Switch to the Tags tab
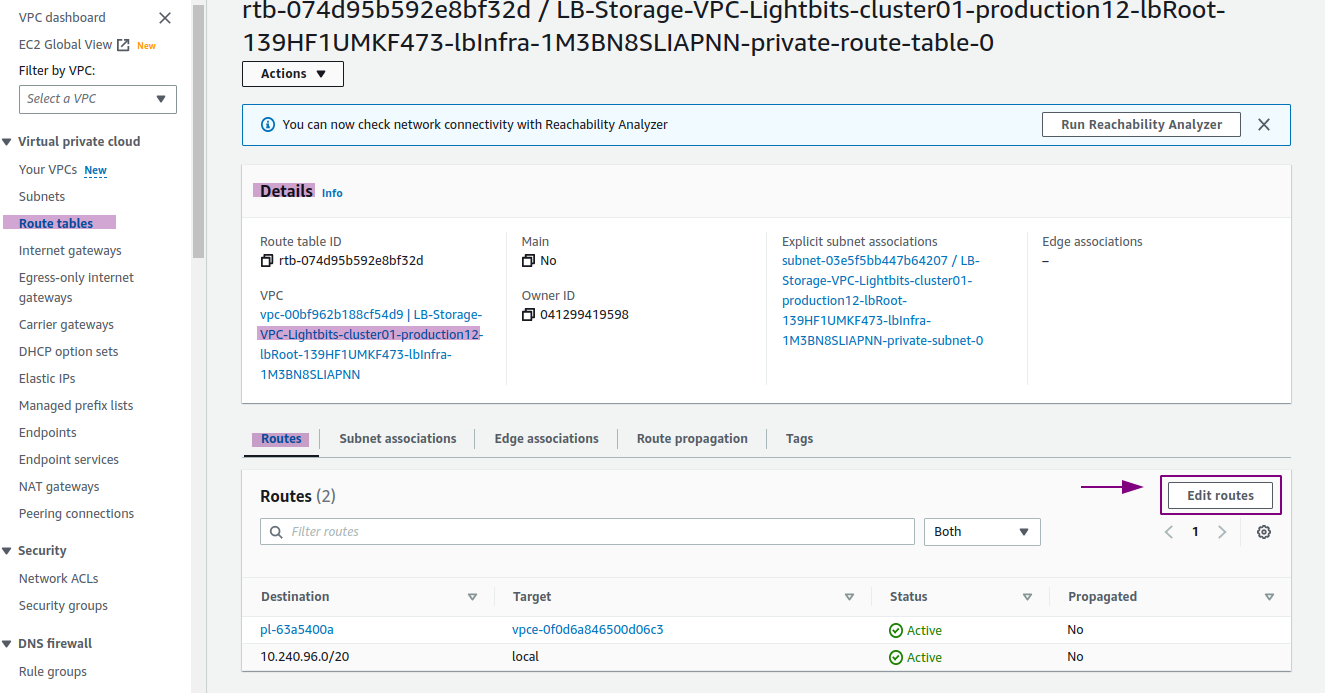The width and height of the screenshot is (1325, 693). point(800,439)
